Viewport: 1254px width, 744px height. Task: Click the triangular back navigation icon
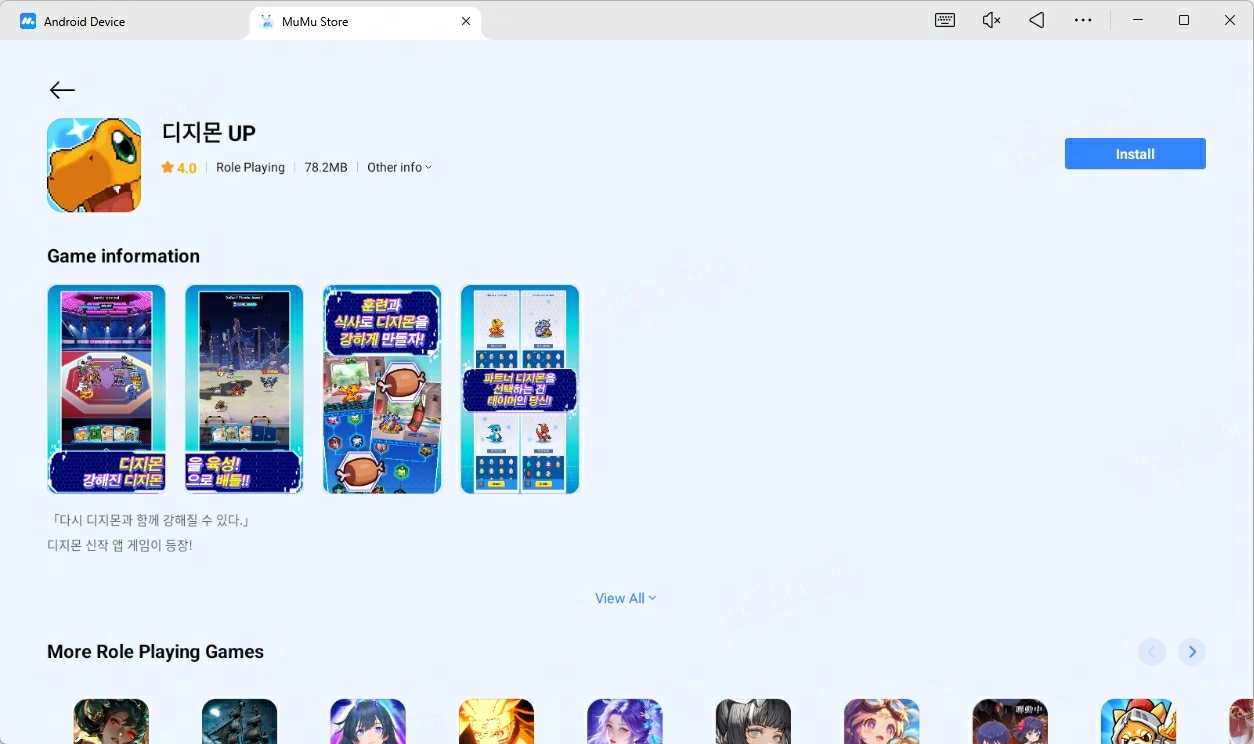[x=1037, y=20]
